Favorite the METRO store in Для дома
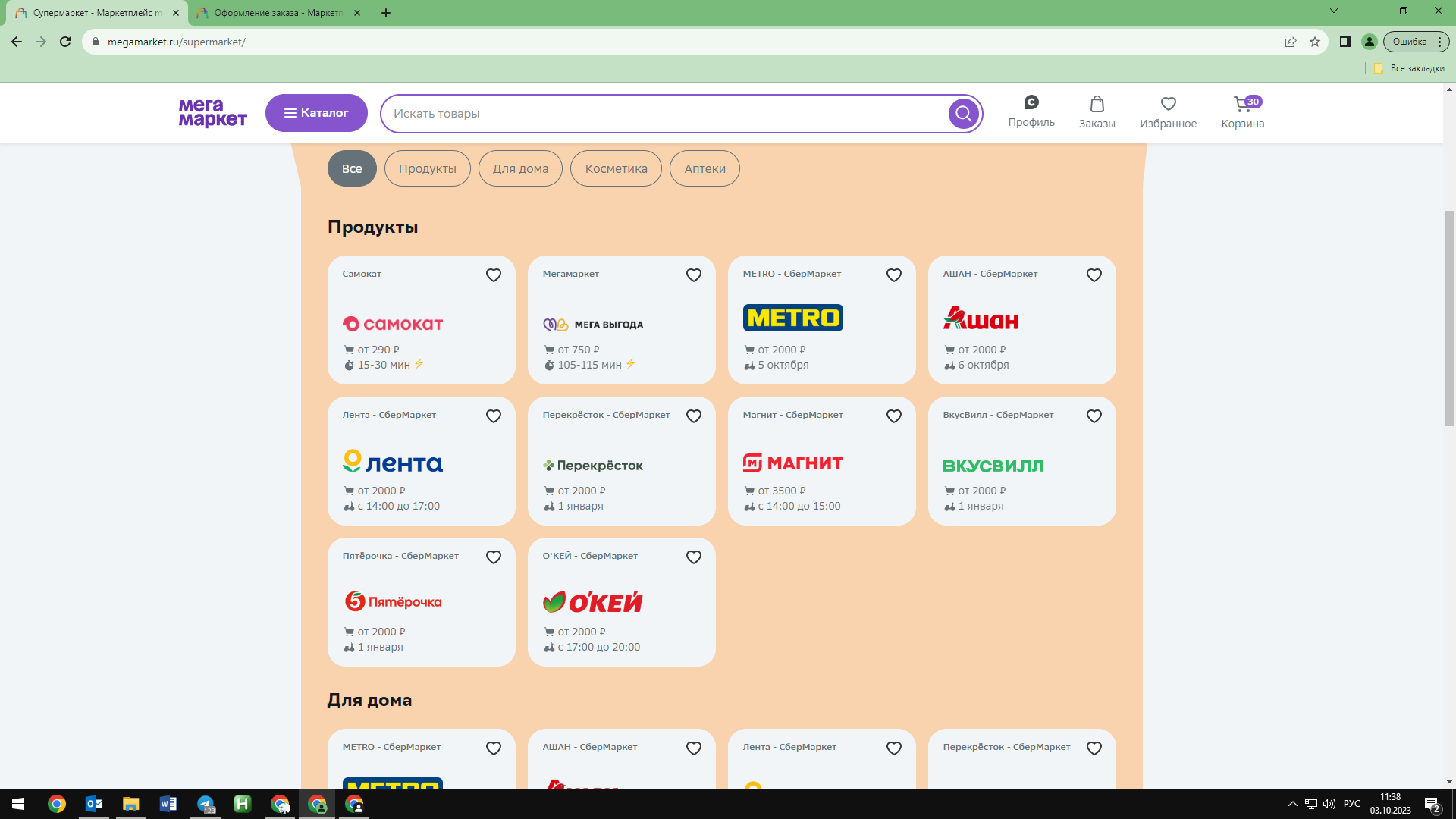Viewport: 1456px width, 819px height. (x=494, y=748)
